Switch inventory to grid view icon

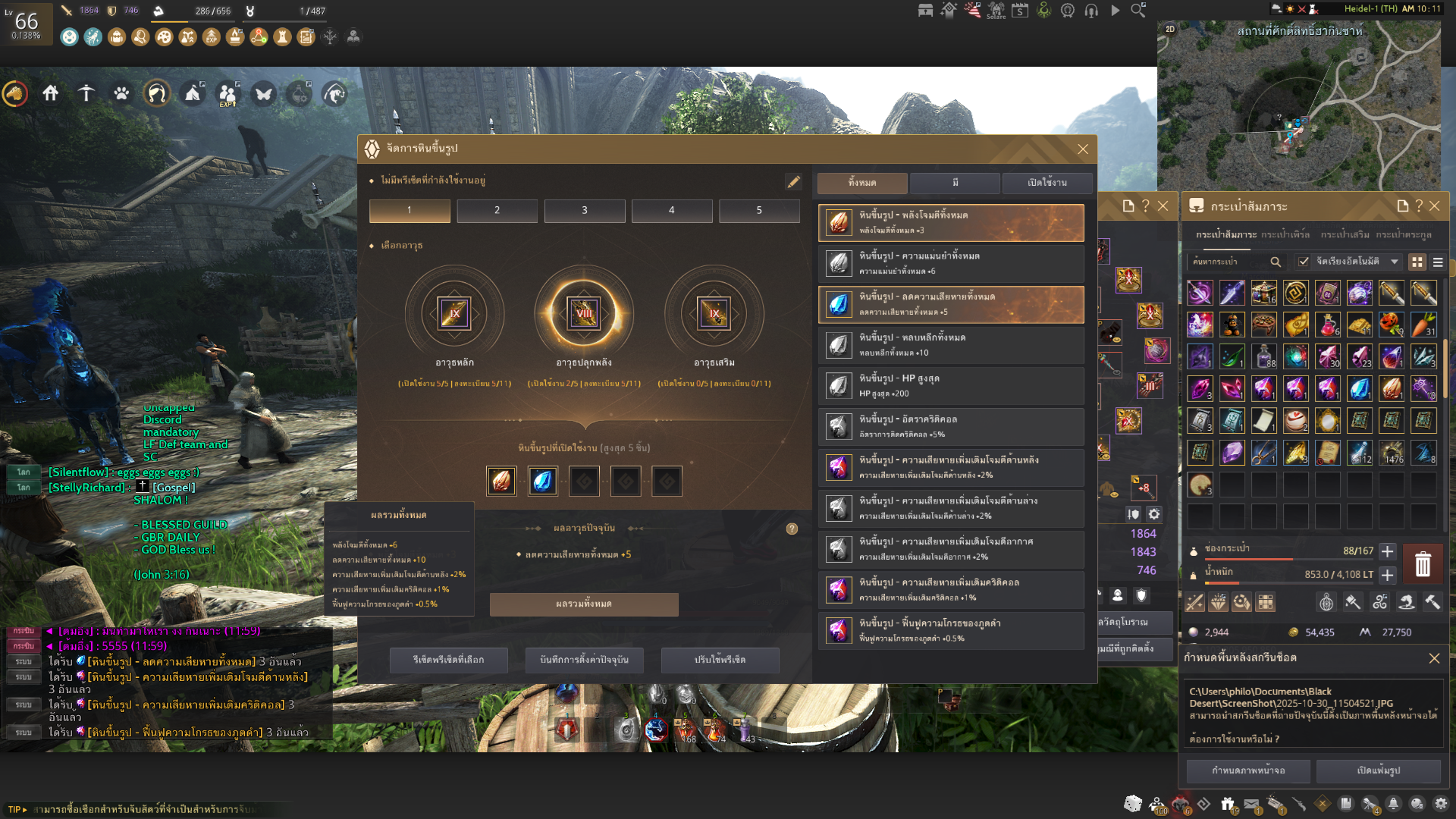(x=1417, y=262)
